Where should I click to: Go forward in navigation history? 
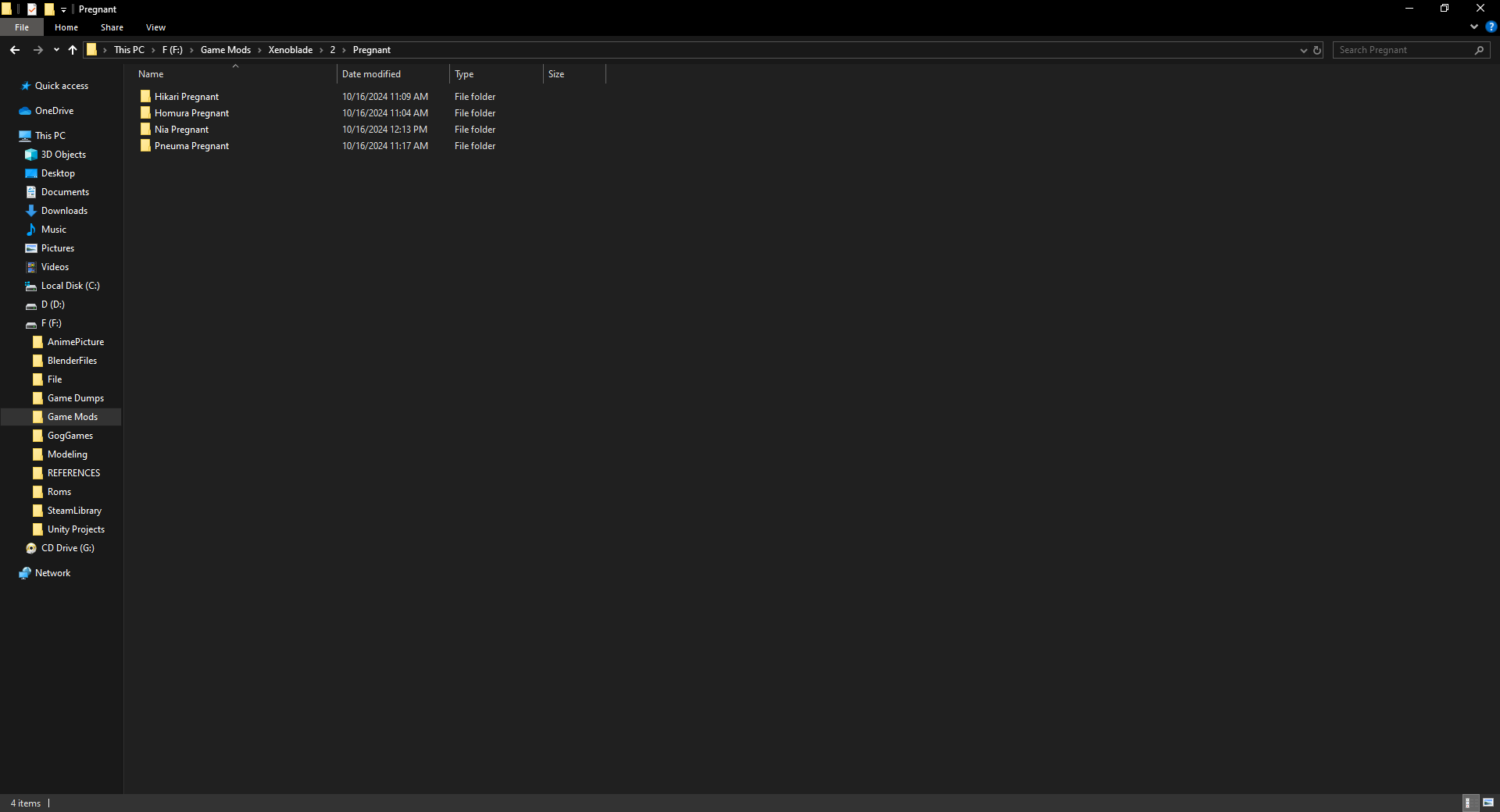[x=37, y=50]
